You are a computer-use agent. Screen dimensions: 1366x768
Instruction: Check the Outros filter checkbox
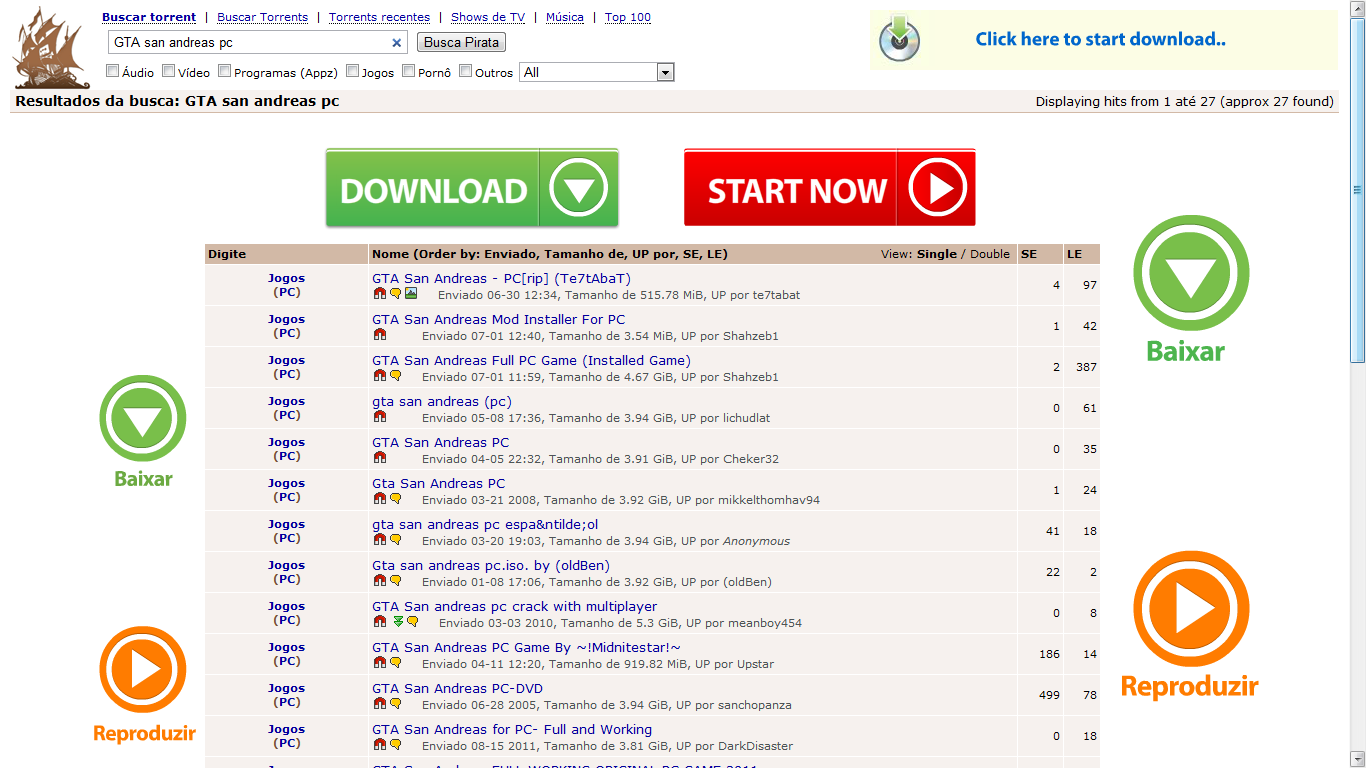tap(466, 71)
